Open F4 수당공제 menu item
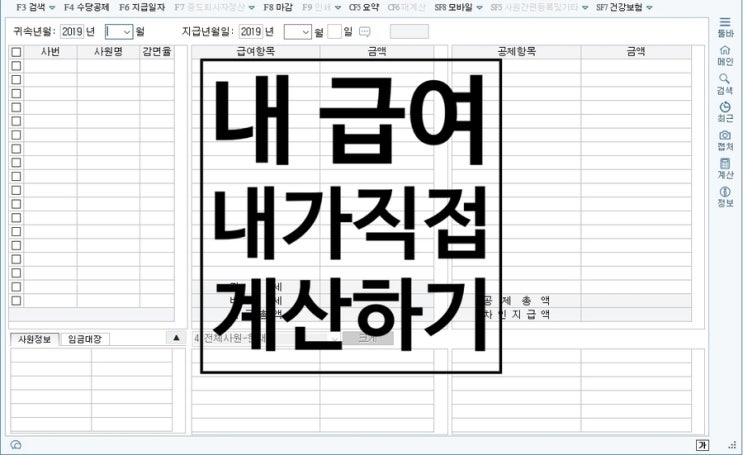This screenshot has width=743, height=455. (x=86, y=8)
